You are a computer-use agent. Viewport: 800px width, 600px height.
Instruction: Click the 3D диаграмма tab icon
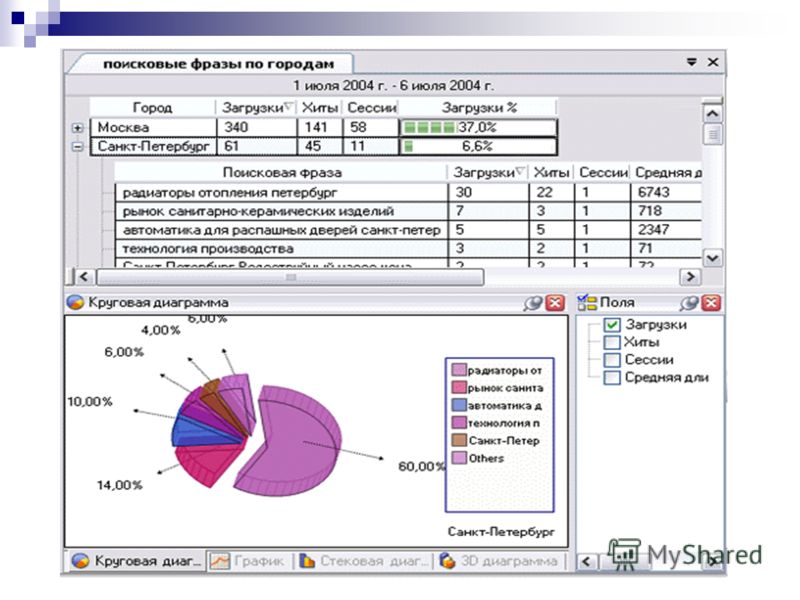tap(447, 561)
